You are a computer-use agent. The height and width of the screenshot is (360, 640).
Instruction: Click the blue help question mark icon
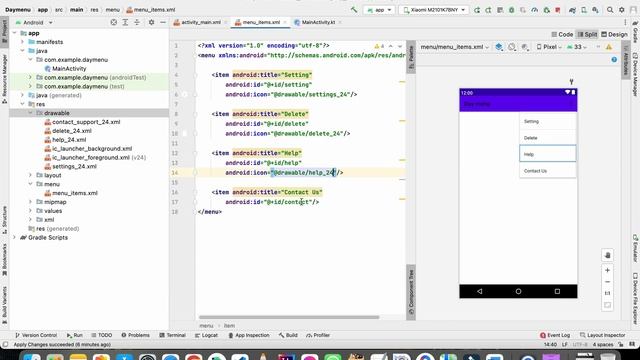614,60
